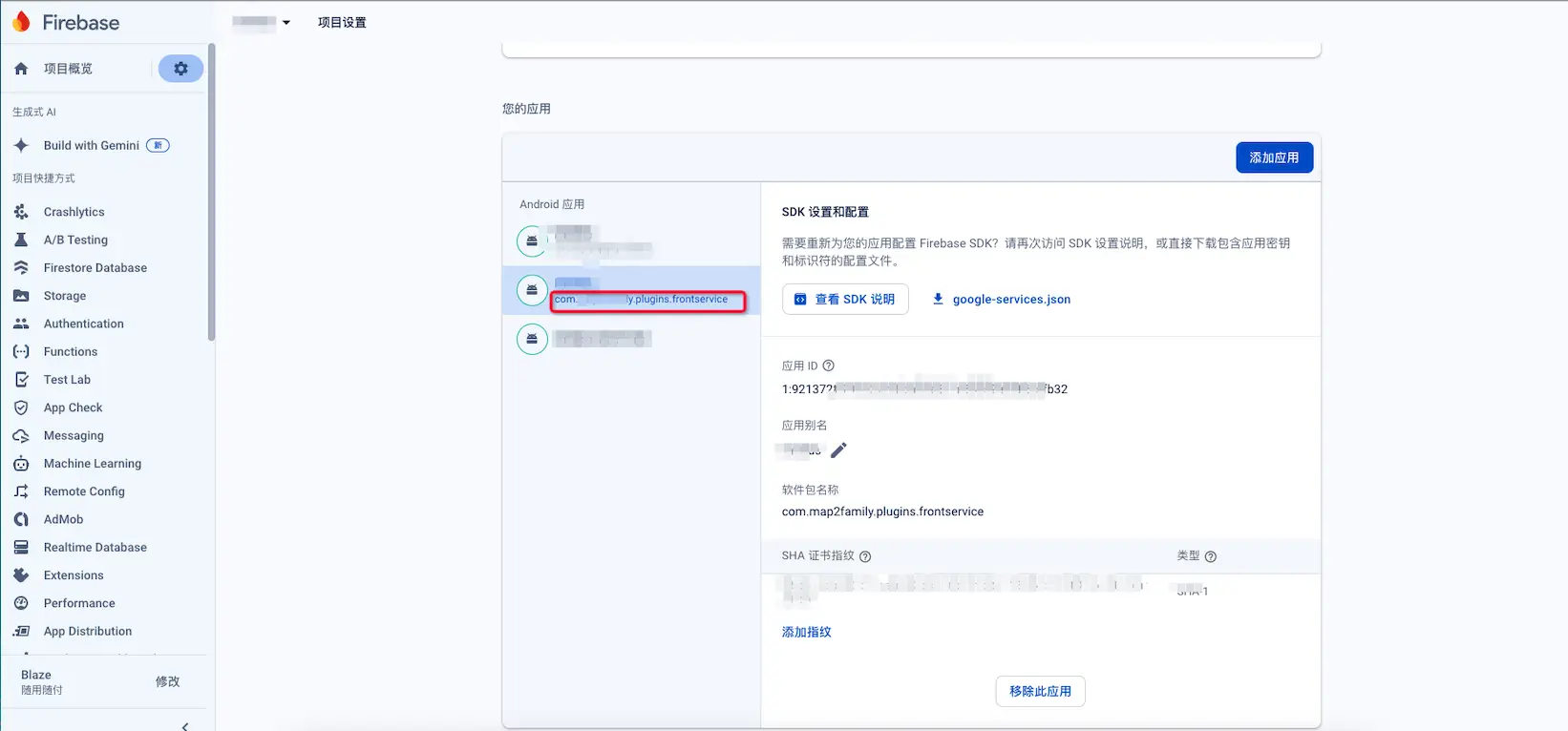This screenshot has height=731, width=1568.
Task: Click 查看 SDK 说明 button
Action: click(845, 299)
